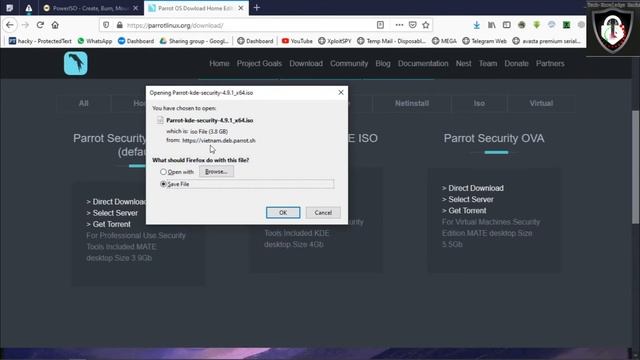Choose the Open with radio option
The height and width of the screenshot is (360, 640).
point(163,172)
